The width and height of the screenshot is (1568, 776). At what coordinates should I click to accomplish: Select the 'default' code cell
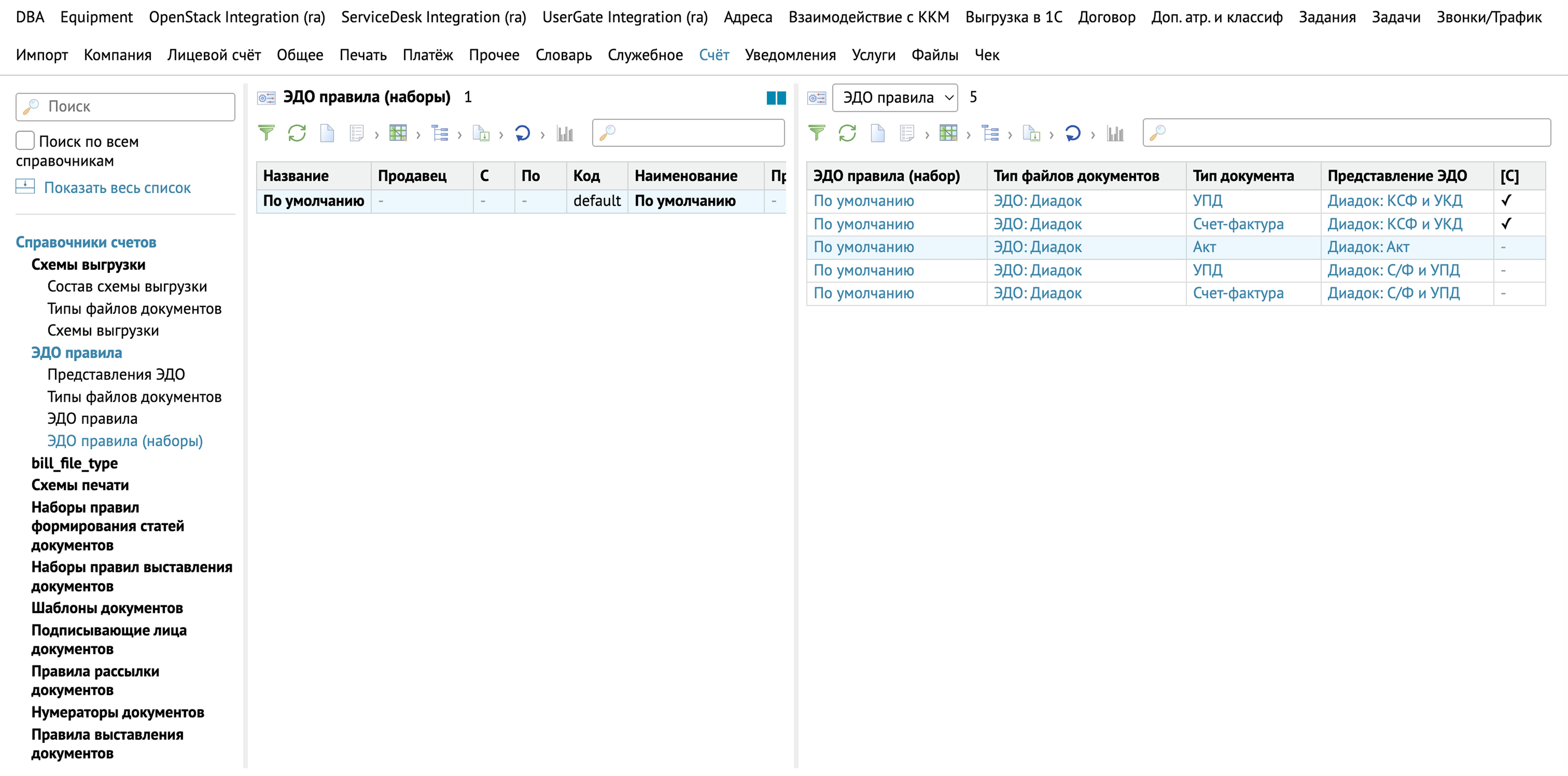597,201
